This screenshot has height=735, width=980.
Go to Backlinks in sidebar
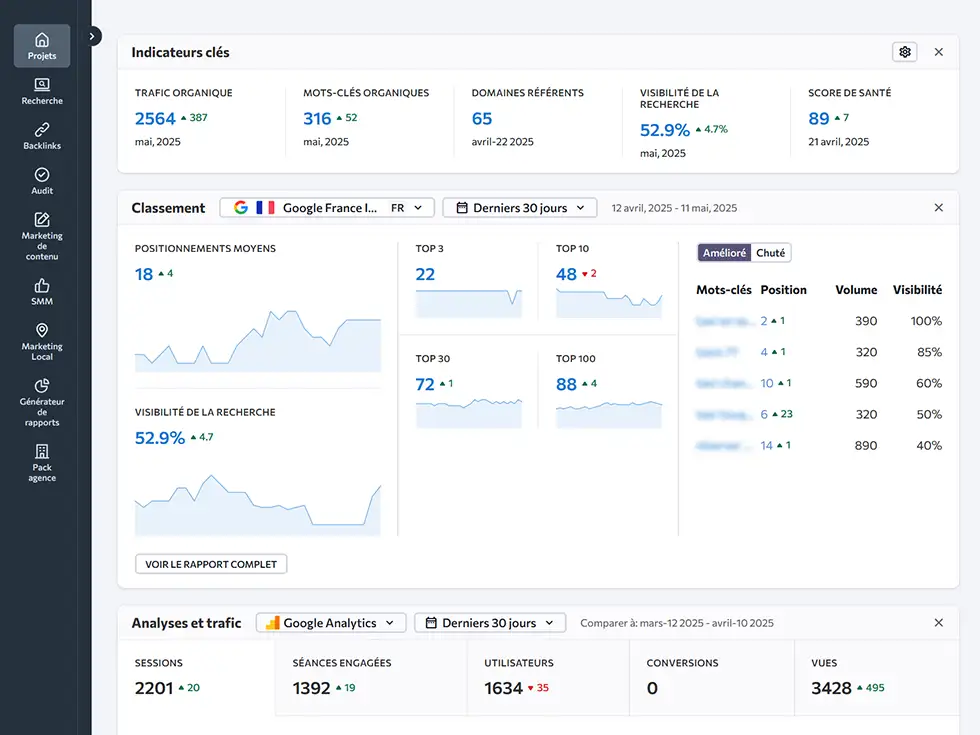(x=42, y=136)
